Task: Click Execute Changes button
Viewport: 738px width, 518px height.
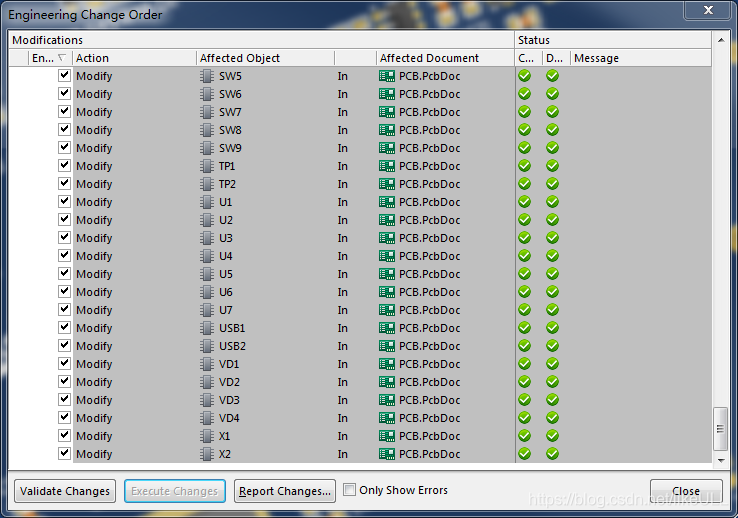Action: pos(175,491)
